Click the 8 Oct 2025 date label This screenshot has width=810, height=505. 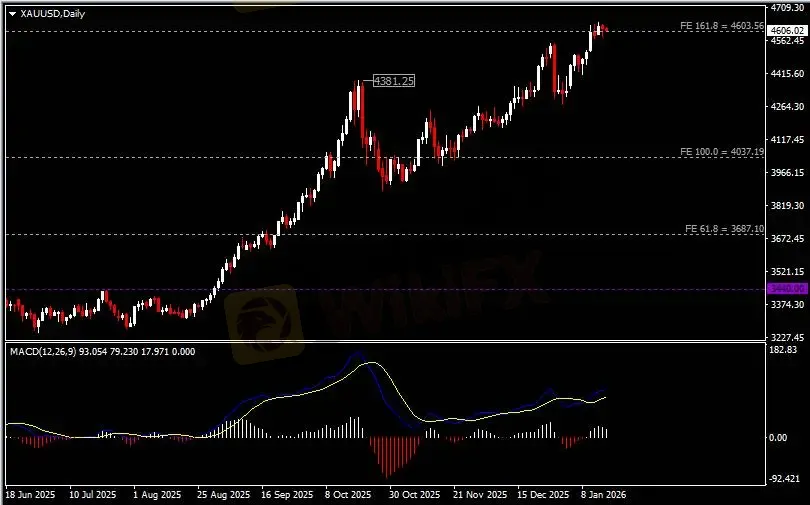click(348, 495)
